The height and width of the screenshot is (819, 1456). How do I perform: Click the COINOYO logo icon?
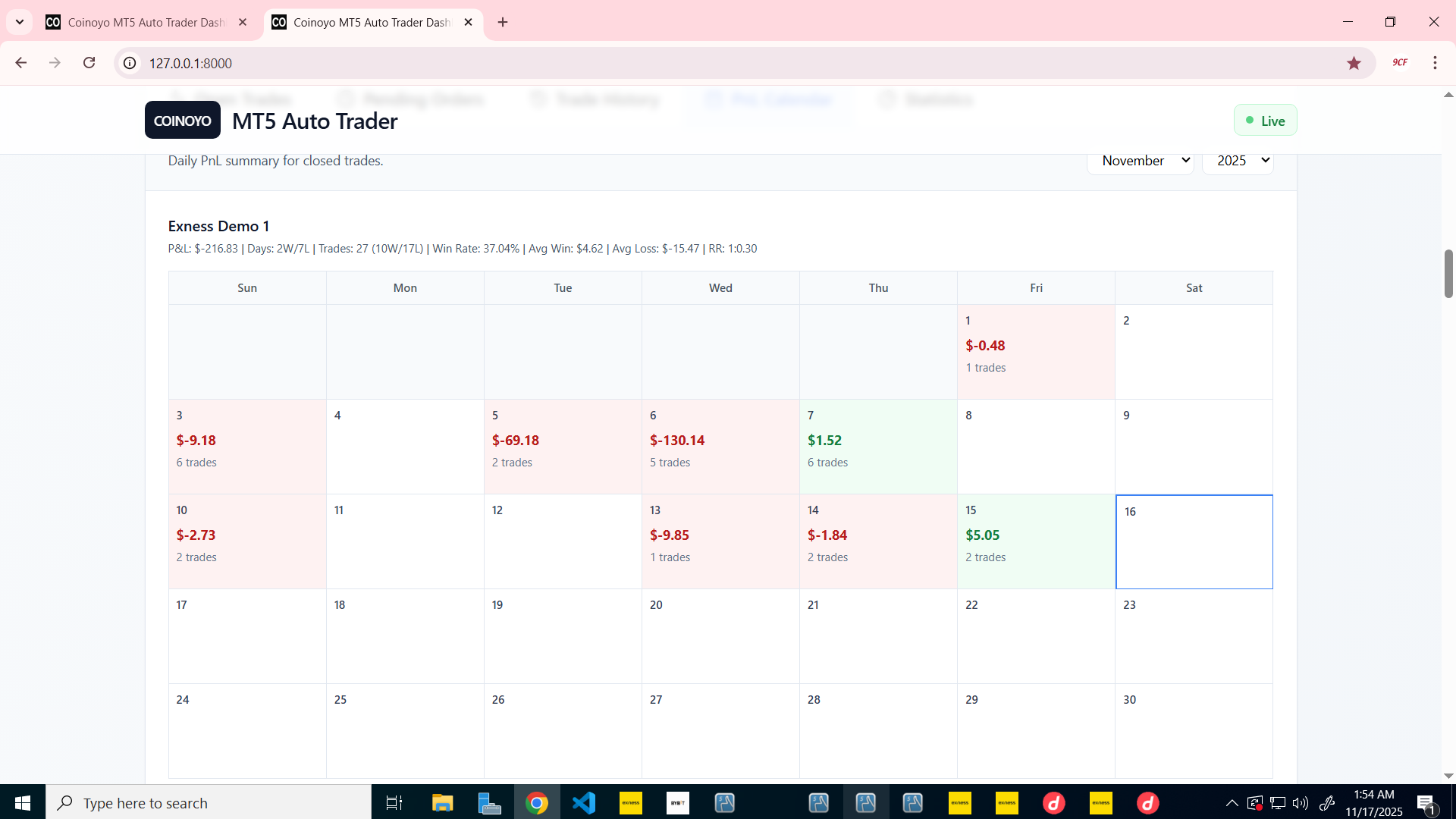pos(182,120)
